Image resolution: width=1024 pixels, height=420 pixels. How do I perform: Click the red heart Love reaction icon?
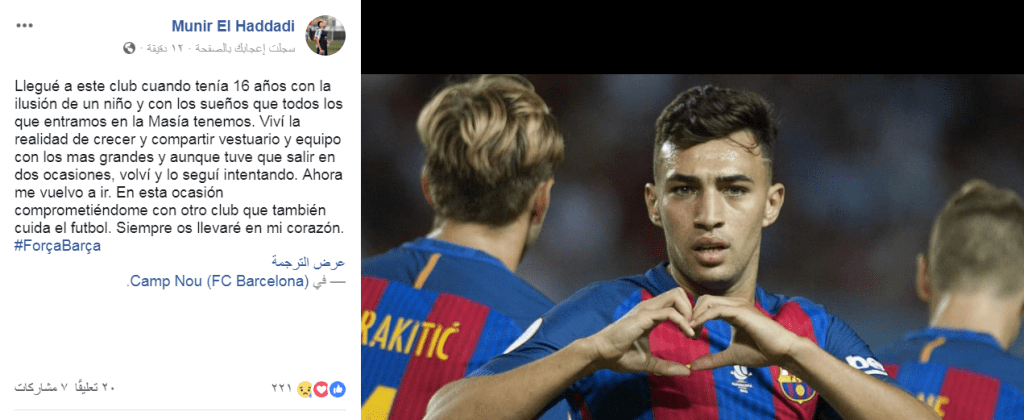click(x=321, y=389)
